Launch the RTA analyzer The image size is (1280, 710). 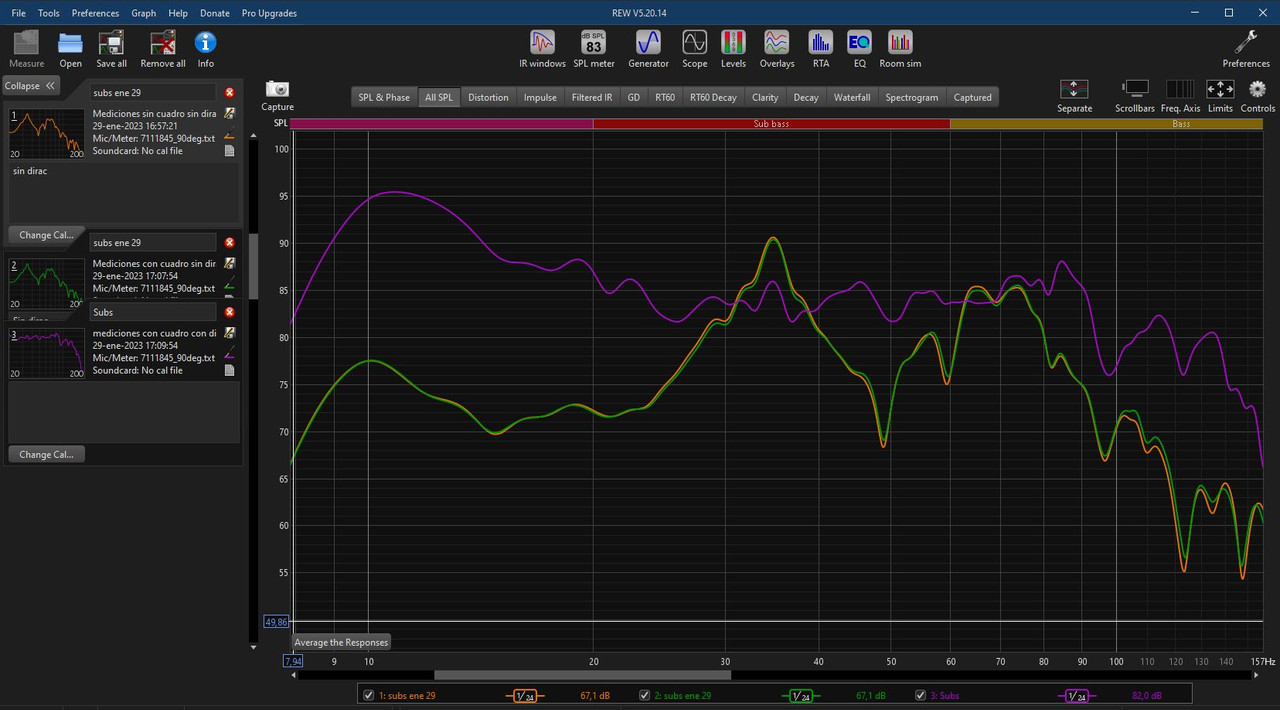tap(821, 49)
